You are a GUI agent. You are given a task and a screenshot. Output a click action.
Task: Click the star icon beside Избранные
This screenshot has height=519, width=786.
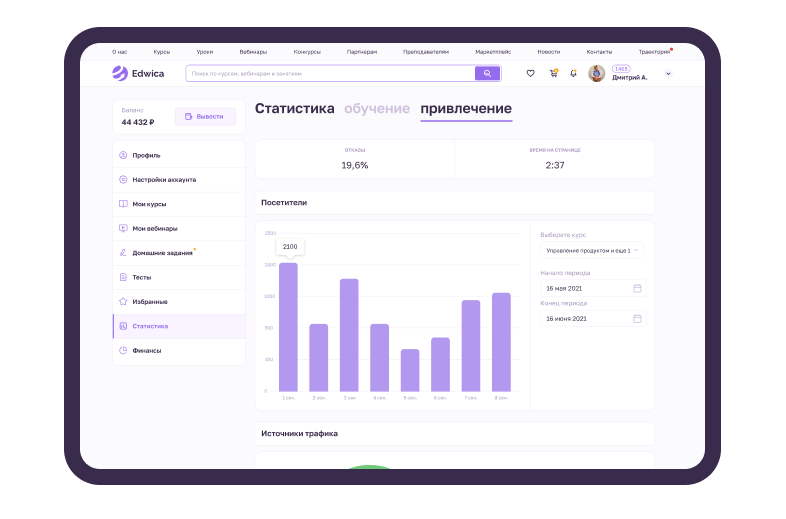(123, 301)
